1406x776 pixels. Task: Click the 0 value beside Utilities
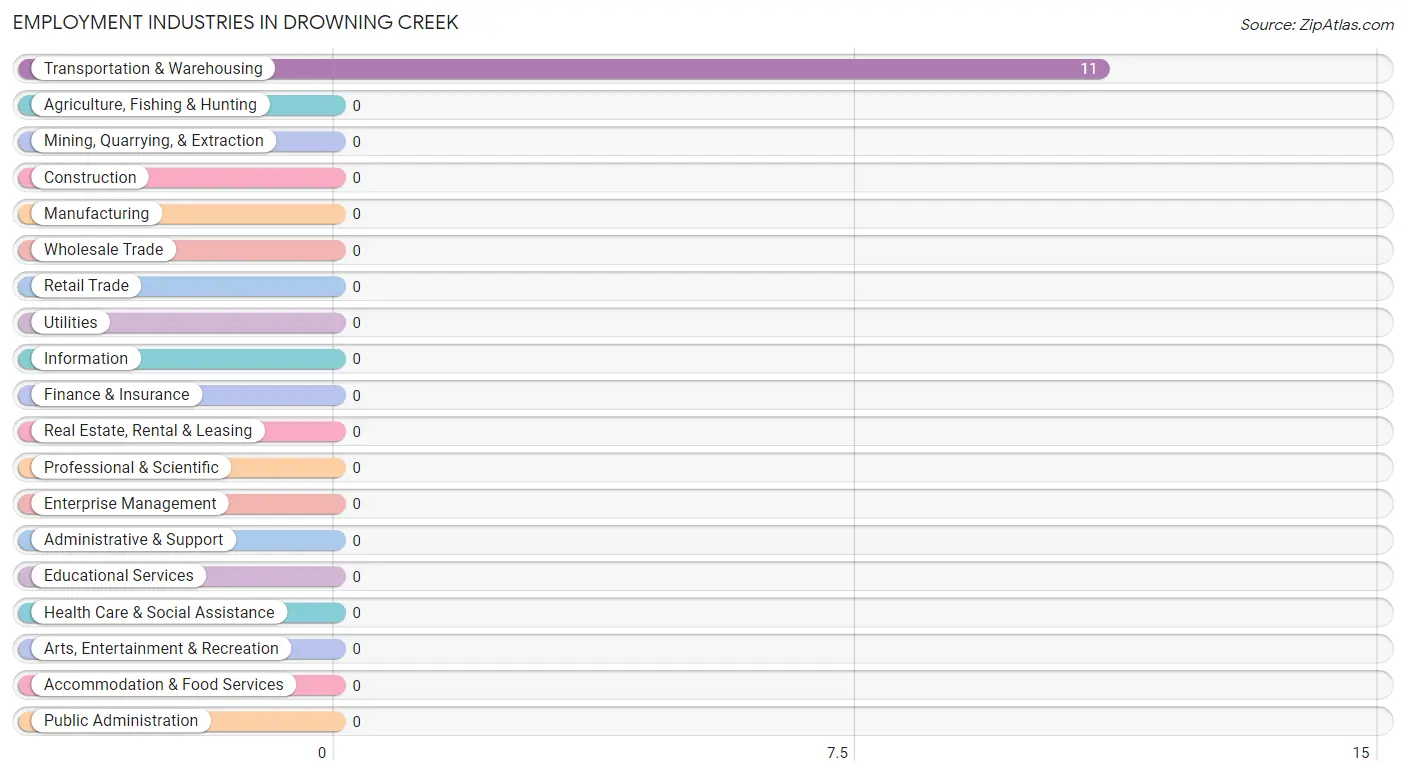pos(356,323)
